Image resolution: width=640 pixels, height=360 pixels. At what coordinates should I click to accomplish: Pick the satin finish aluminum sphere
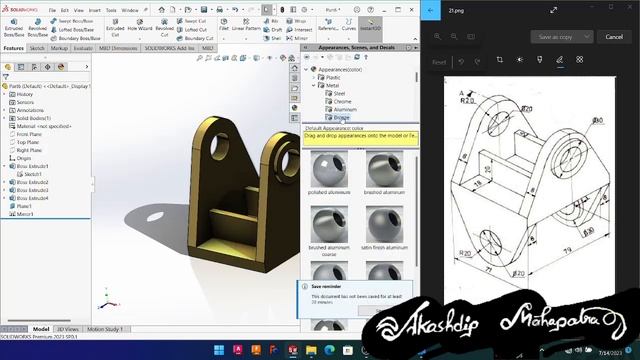(384, 225)
